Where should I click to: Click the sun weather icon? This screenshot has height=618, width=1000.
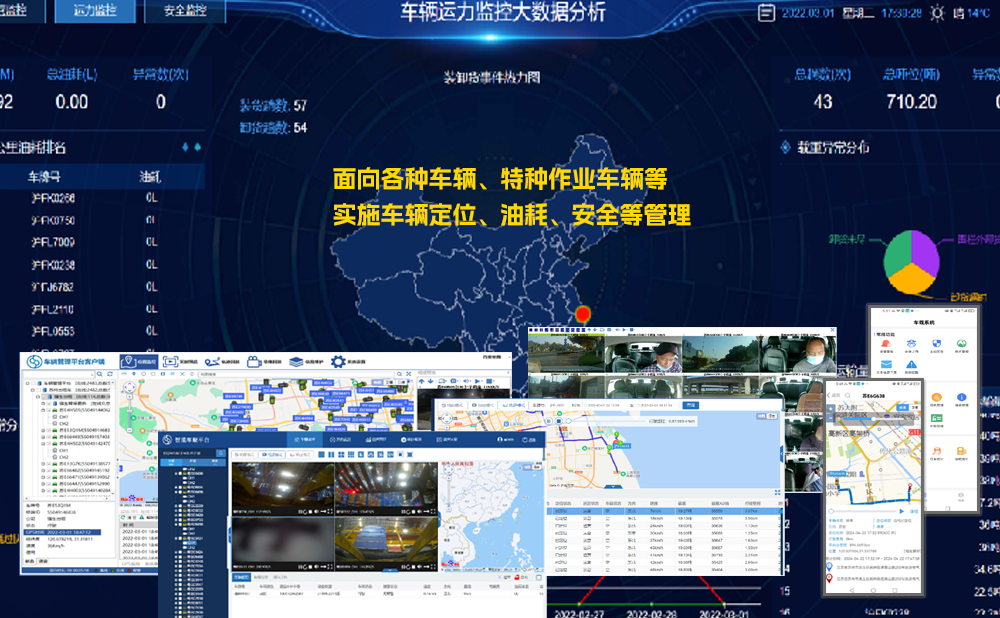click(936, 13)
